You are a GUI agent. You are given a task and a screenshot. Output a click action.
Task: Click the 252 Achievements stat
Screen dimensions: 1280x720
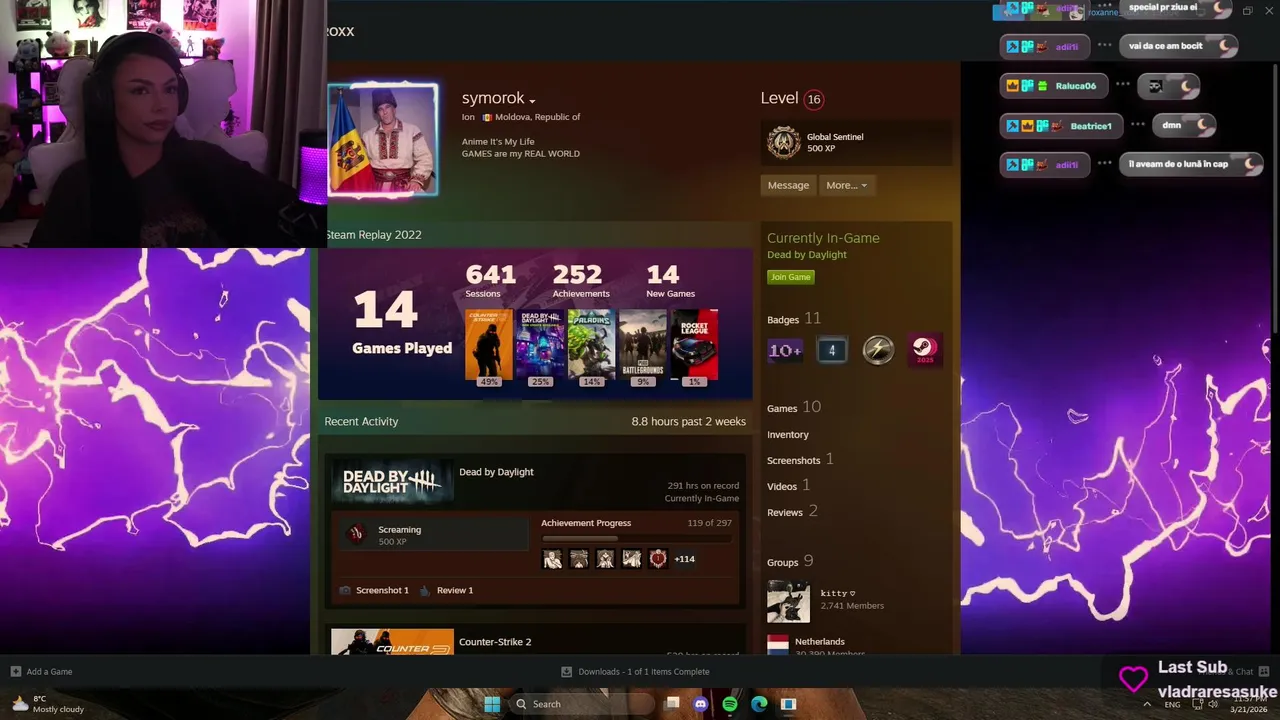(580, 281)
